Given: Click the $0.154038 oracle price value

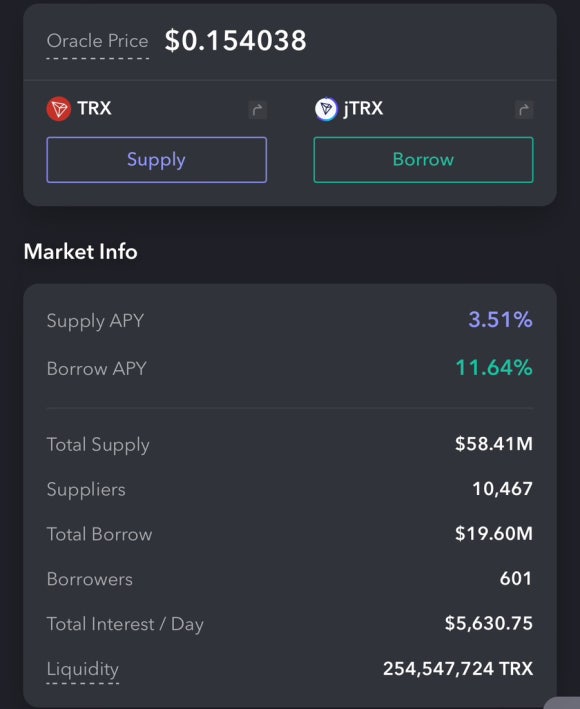Looking at the screenshot, I should point(236,40).
